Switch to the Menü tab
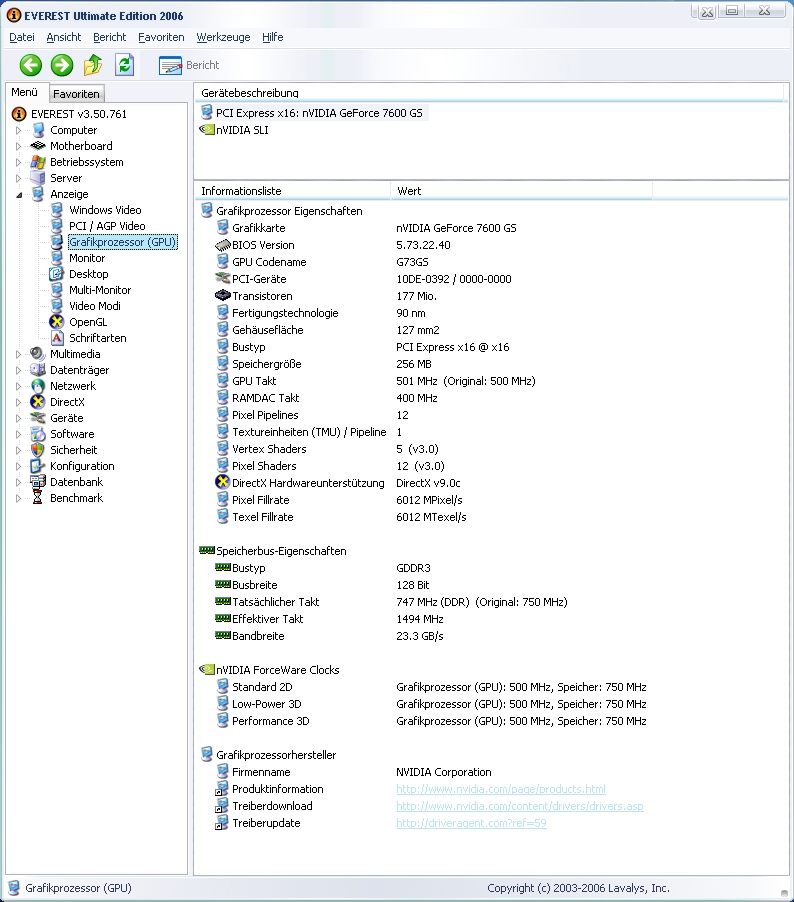Image resolution: width=794 pixels, height=902 pixels. coord(25,92)
